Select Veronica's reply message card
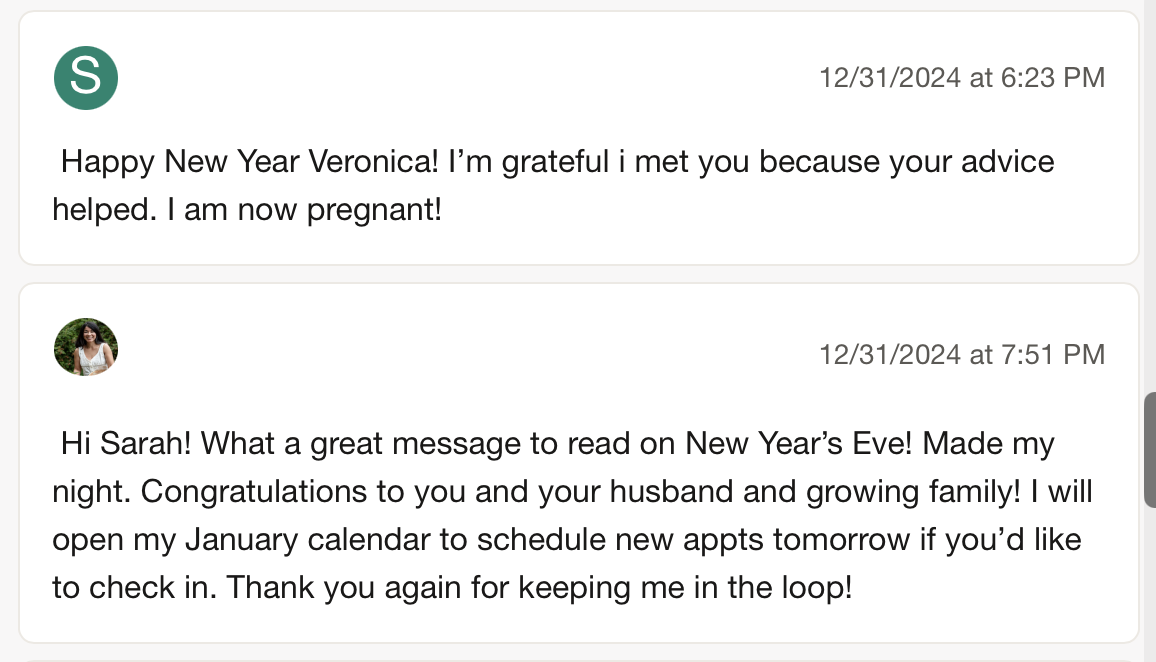This screenshot has width=1156, height=662. pos(579,463)
